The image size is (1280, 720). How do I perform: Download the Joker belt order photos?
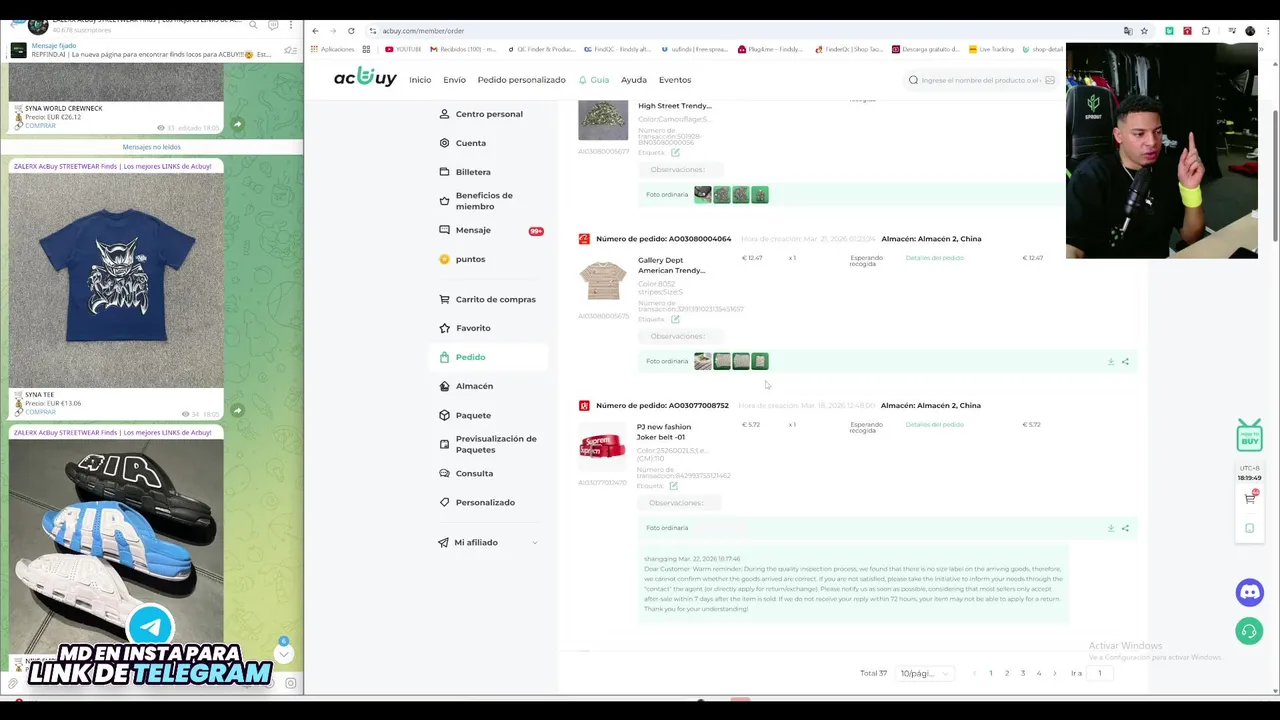[x=1110, y=528]
